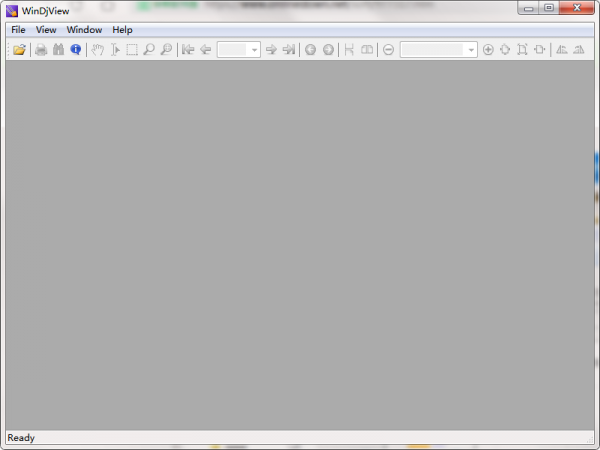Image resolution: width=600 pixels, height=450 pixels.
Task: Select the Hand drag tool
Action: point(98,49)
